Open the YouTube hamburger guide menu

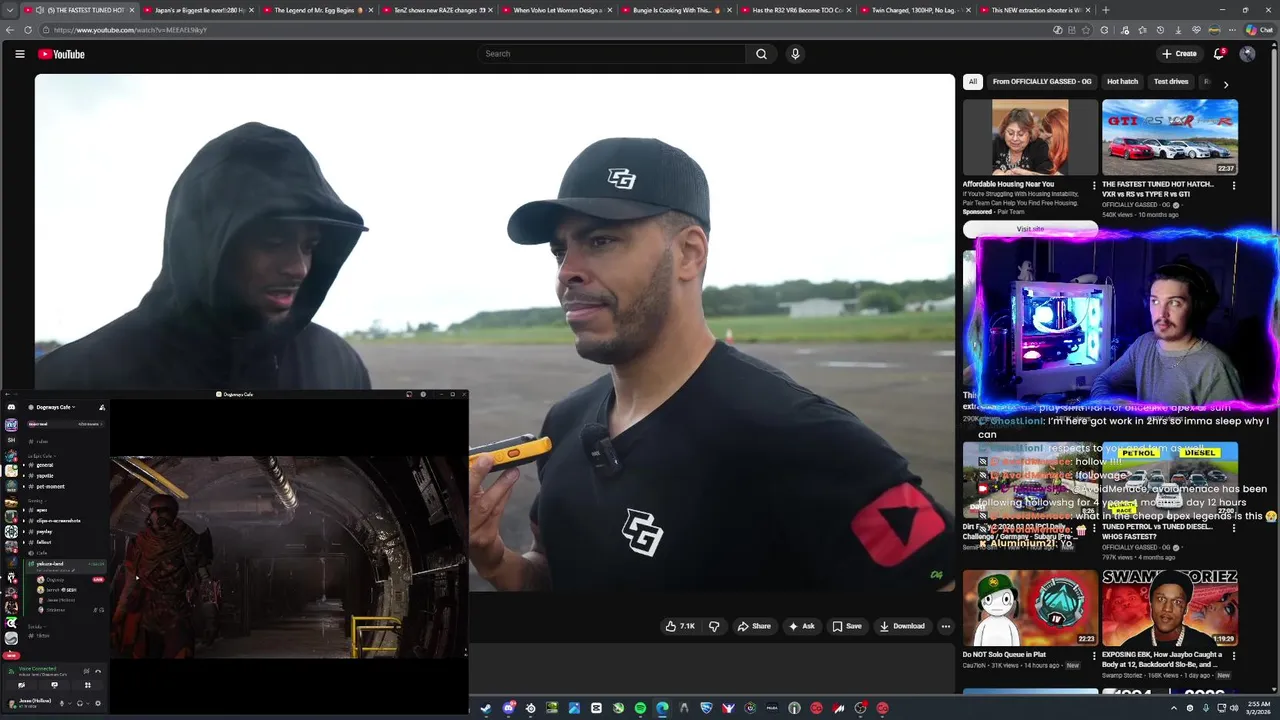[x=19, y=54]
